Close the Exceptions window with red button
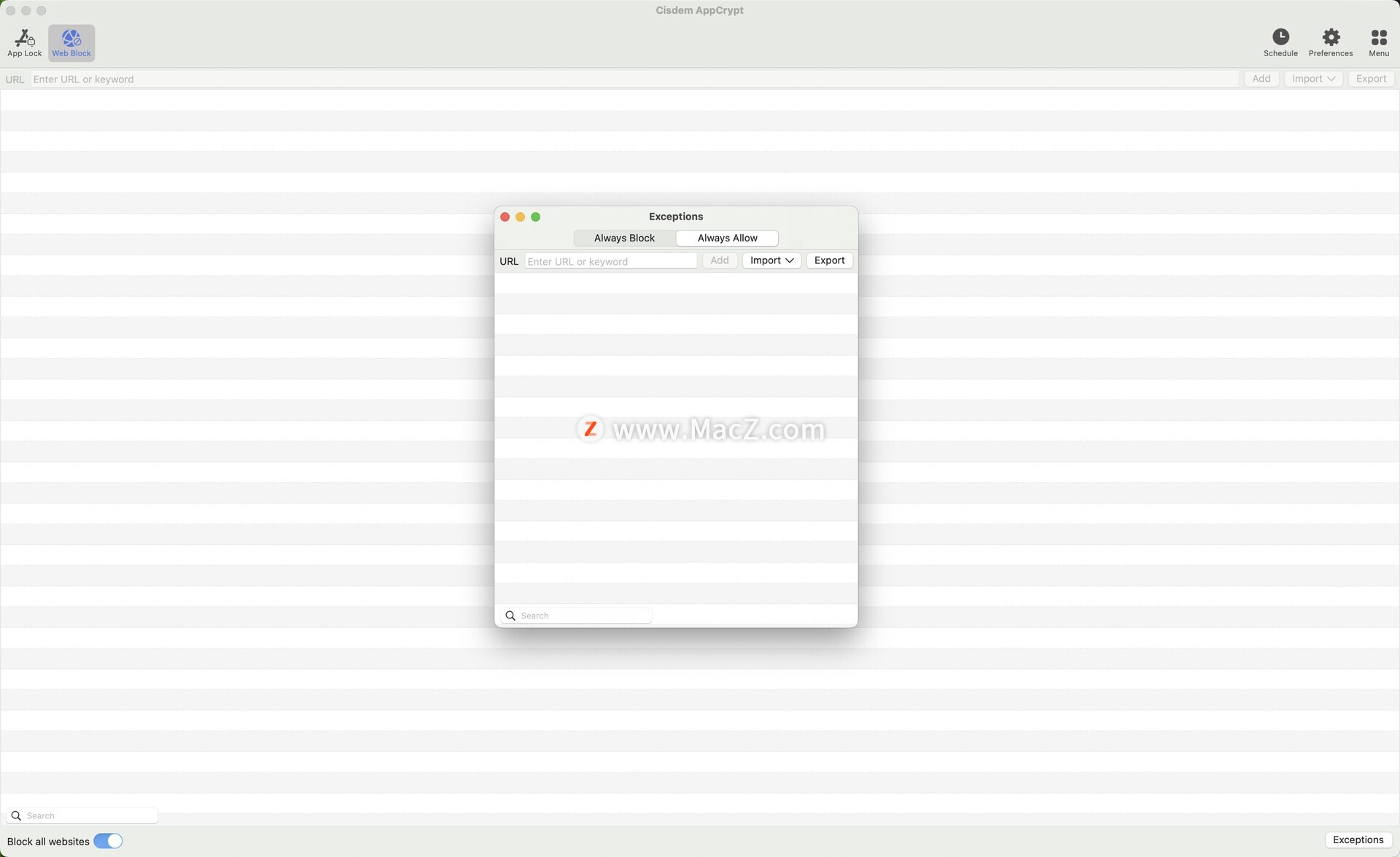The height and width of the screenshot is (857, 1400). coord(505,217)
